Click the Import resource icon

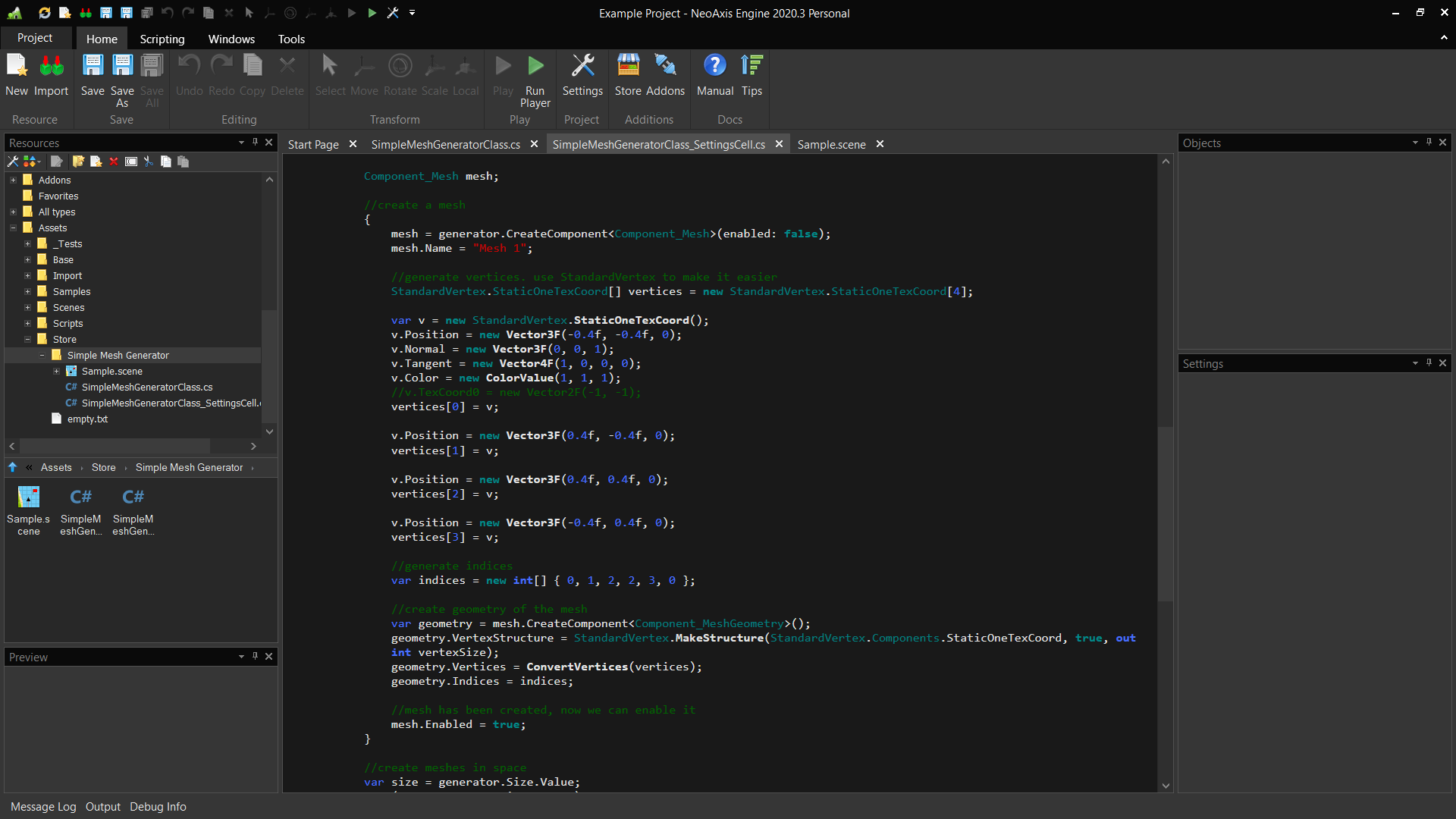[51, 72]
